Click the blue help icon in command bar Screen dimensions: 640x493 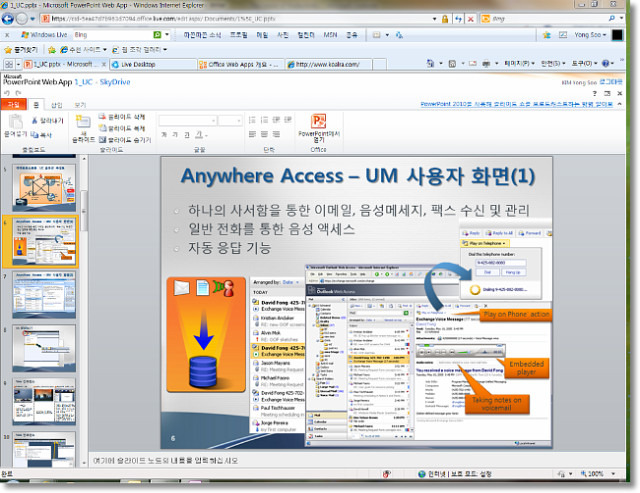[606, 63]
